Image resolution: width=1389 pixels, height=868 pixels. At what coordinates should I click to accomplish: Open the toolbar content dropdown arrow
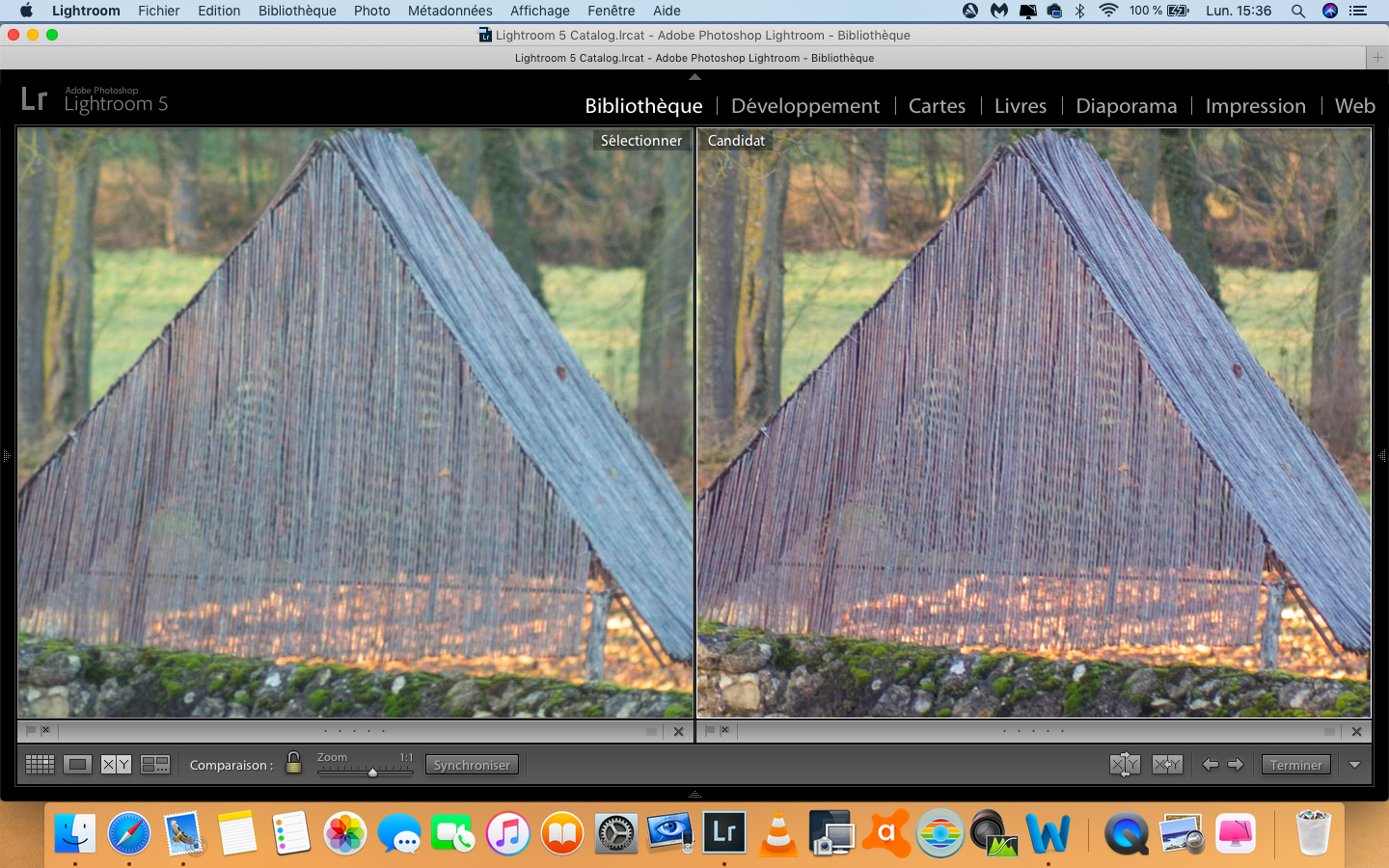pos(1354,765)
